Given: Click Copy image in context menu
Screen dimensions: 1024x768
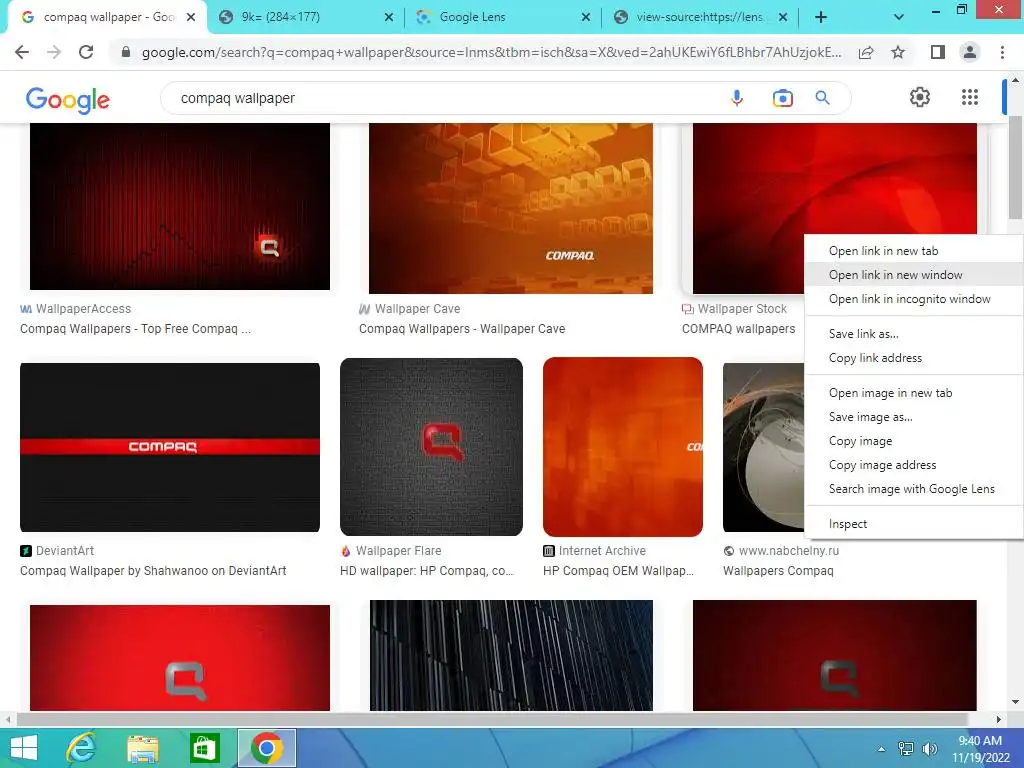Looking at the screenshot, I should coord(914,441).
